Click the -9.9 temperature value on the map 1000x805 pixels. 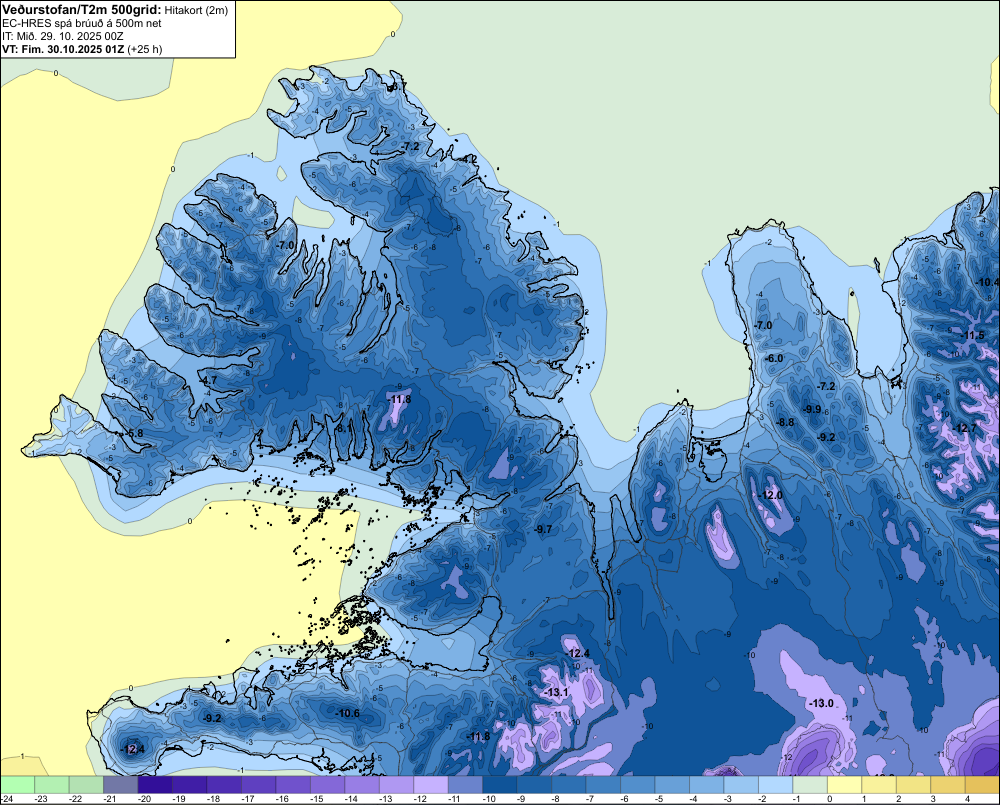click(x=812, y=410)
